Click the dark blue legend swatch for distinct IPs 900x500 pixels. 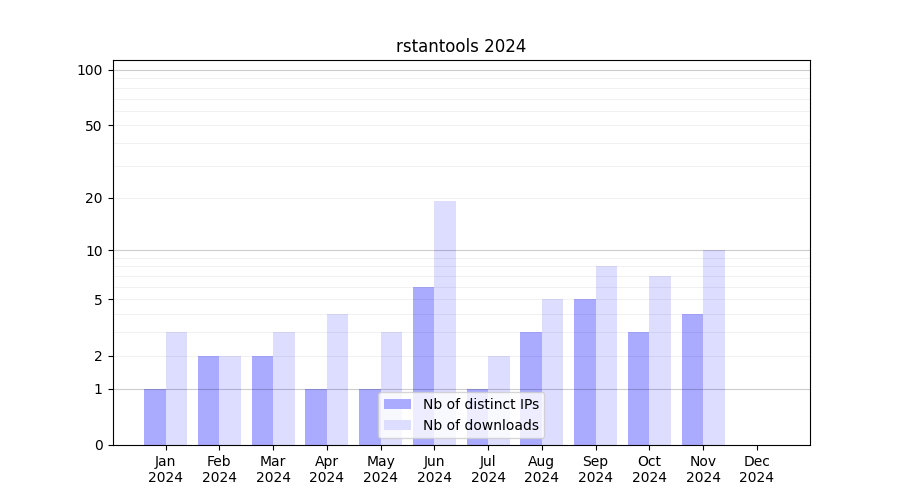[397, 404]
